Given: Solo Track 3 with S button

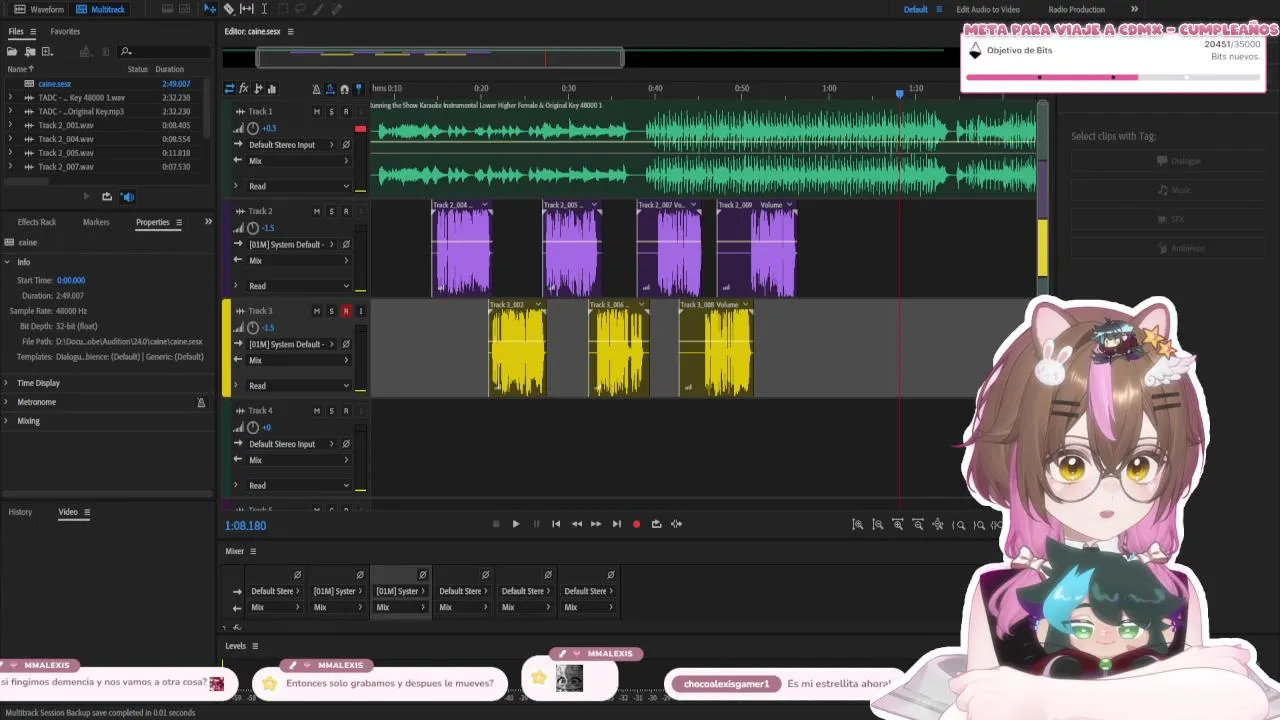Looking at the screenshot, I should 331,311.
